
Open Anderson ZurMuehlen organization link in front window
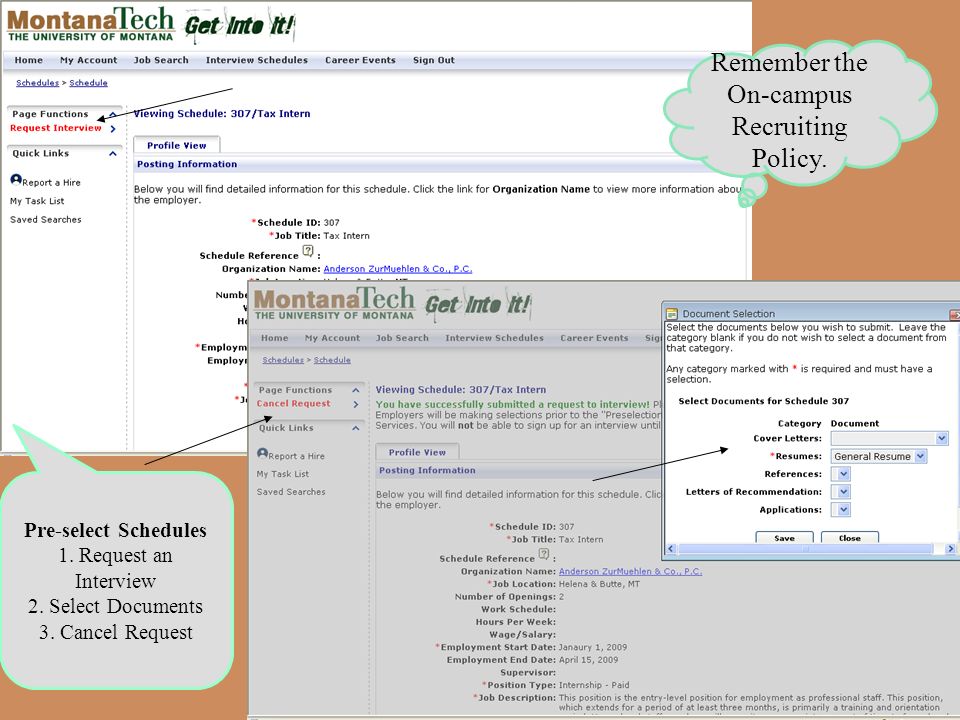point(630,571)
